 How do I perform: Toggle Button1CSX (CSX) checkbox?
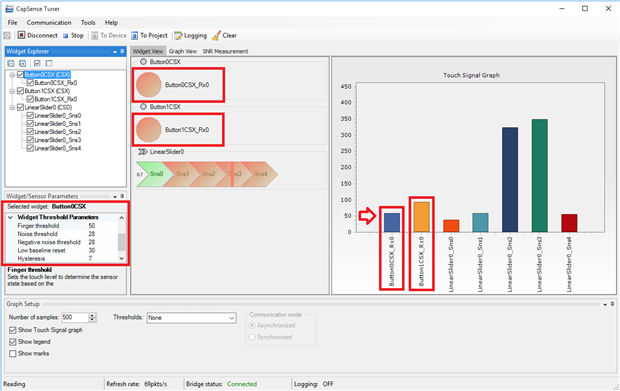21,91
